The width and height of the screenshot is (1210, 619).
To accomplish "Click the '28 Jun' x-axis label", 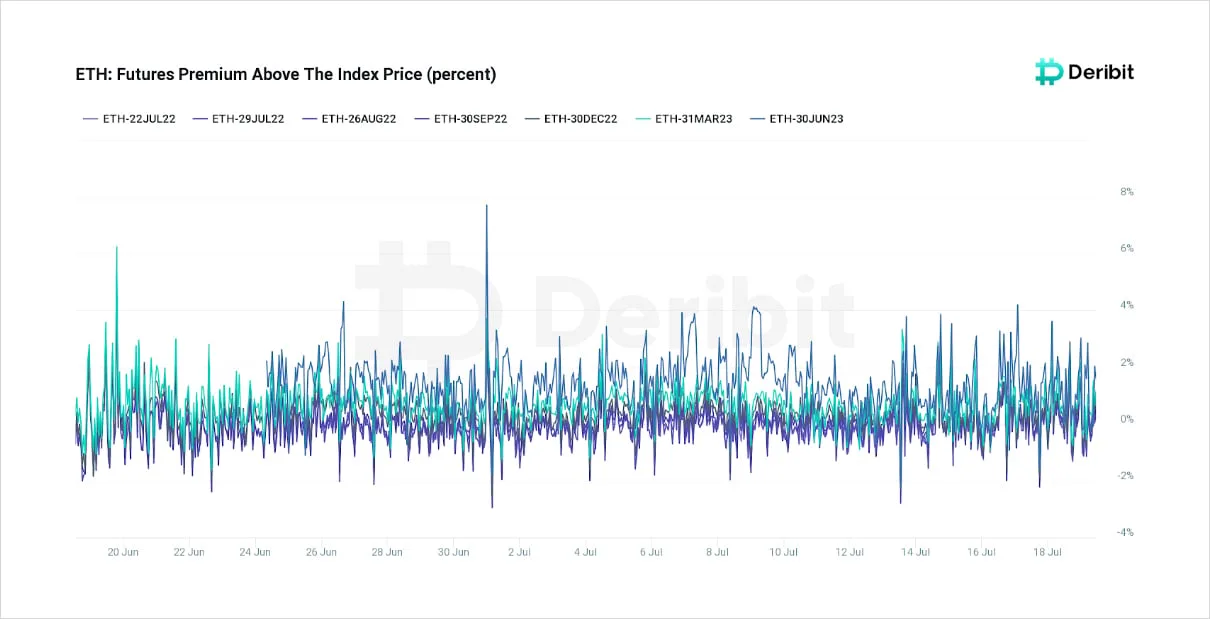I will 387,551.
